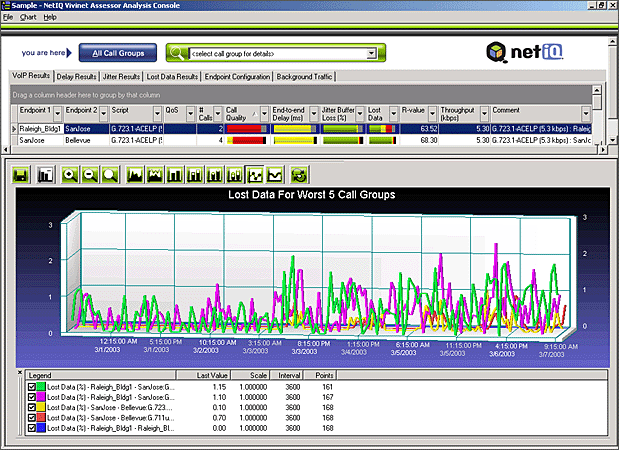This screenshot has height=450, width=619.
Task: Open the call group selection dropdown
Action: click(x=371, y=53)
